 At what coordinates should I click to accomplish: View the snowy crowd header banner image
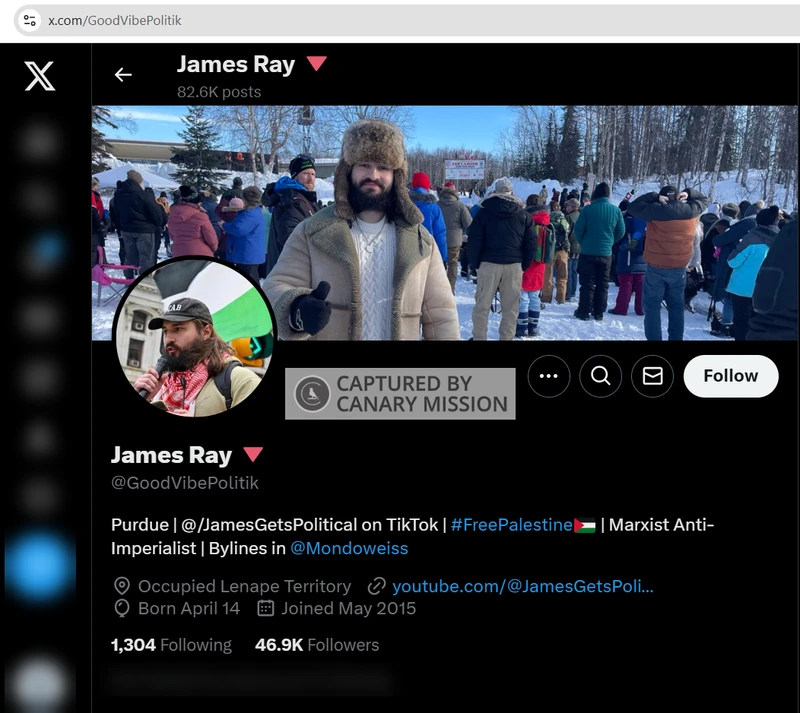[x=444, y=223]
